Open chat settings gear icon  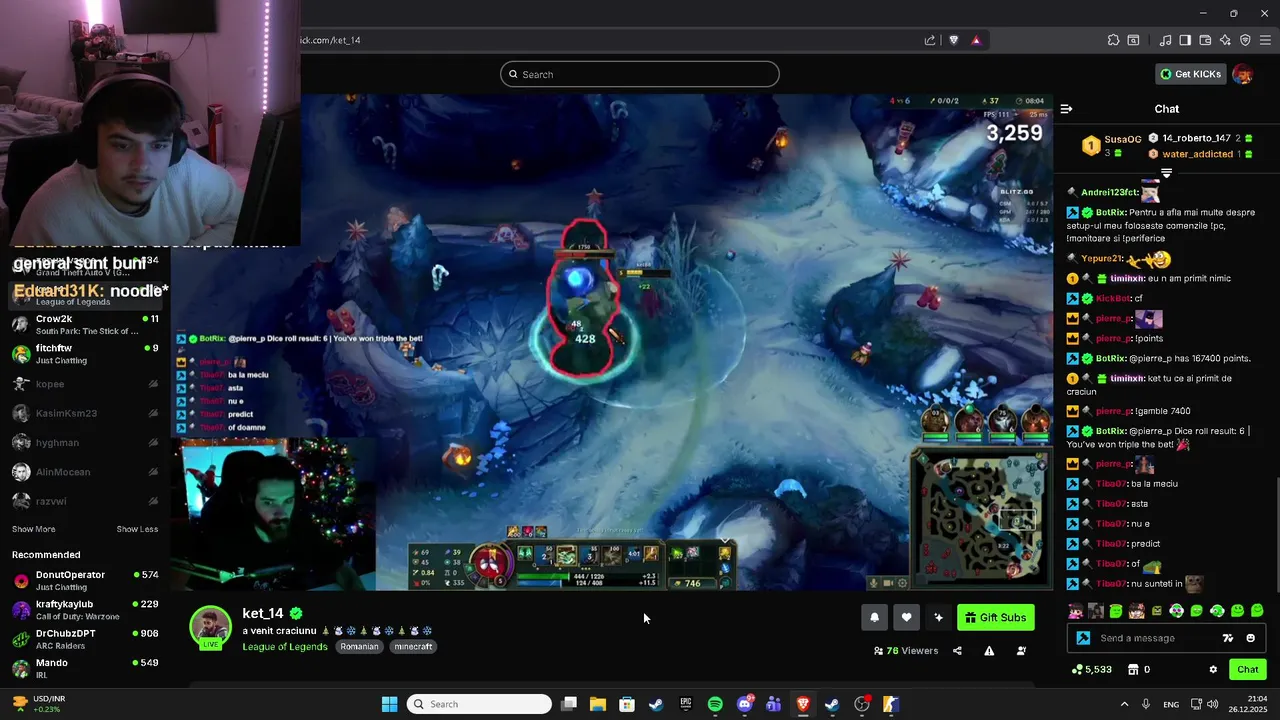click(x=1213, y=670)
